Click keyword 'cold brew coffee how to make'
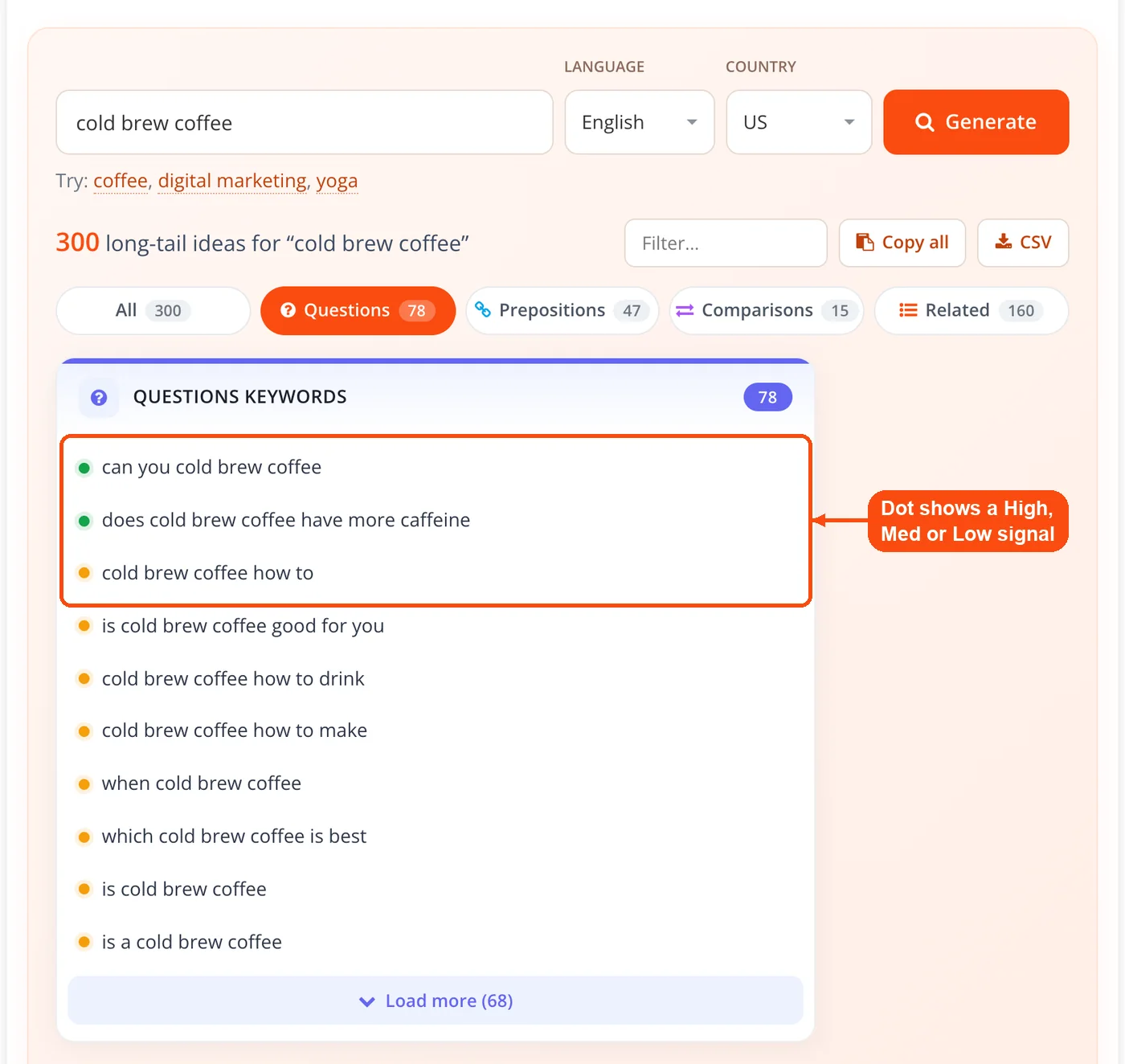 235,730
